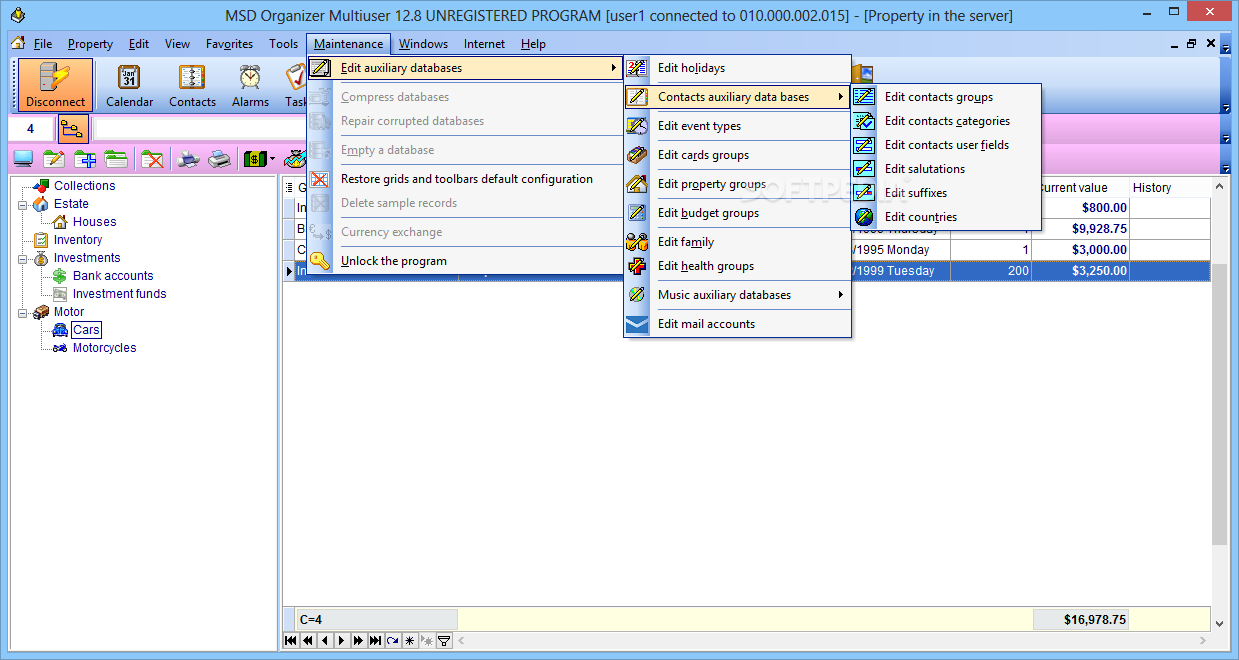This screenshot has width=1239, height=660.
Task: Open the Contacts module icon
Action: pyautogui.click(x=192, y=85)
